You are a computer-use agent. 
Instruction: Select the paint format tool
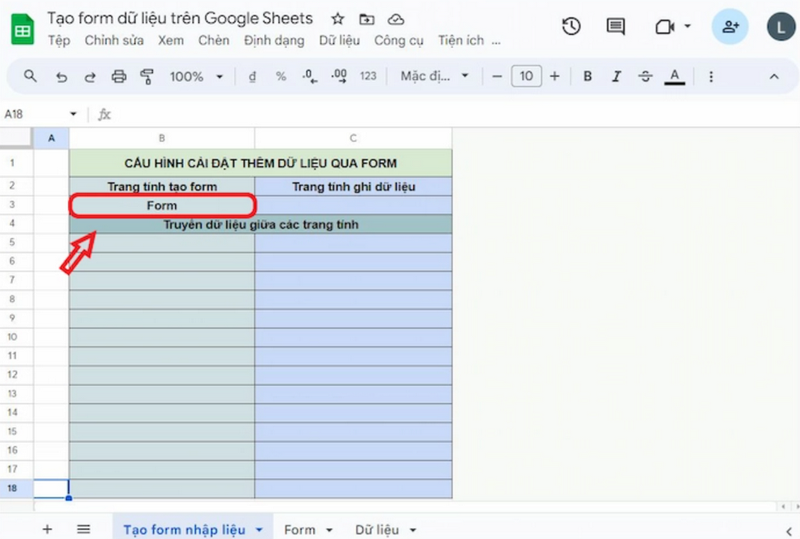pos(148,77)
